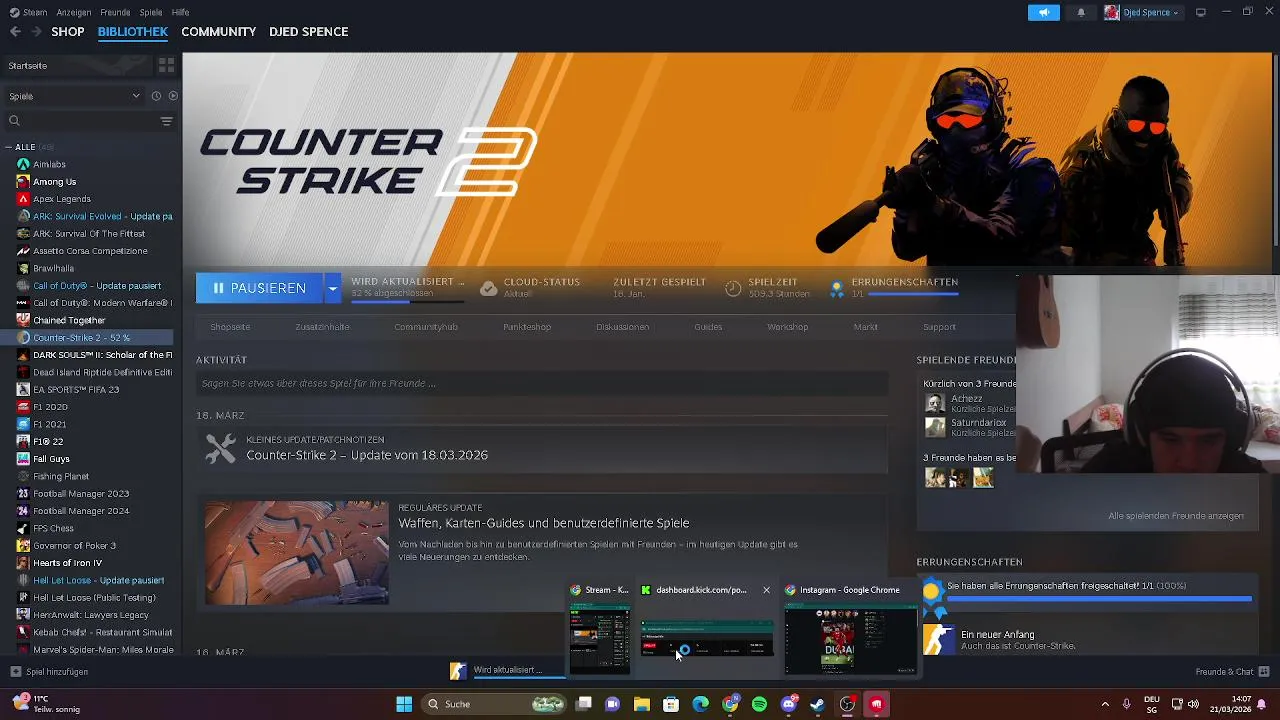1280x720 pixels.
Task: Click Spiel hinzufügen
Action: tap(49, 672)
